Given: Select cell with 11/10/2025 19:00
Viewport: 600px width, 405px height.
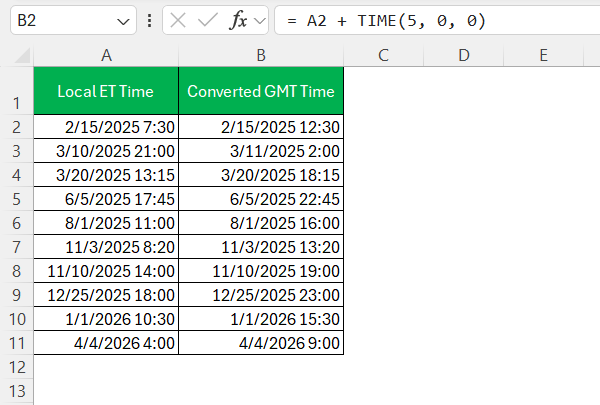Looking at the screenshot, I should tap(261, 271).
